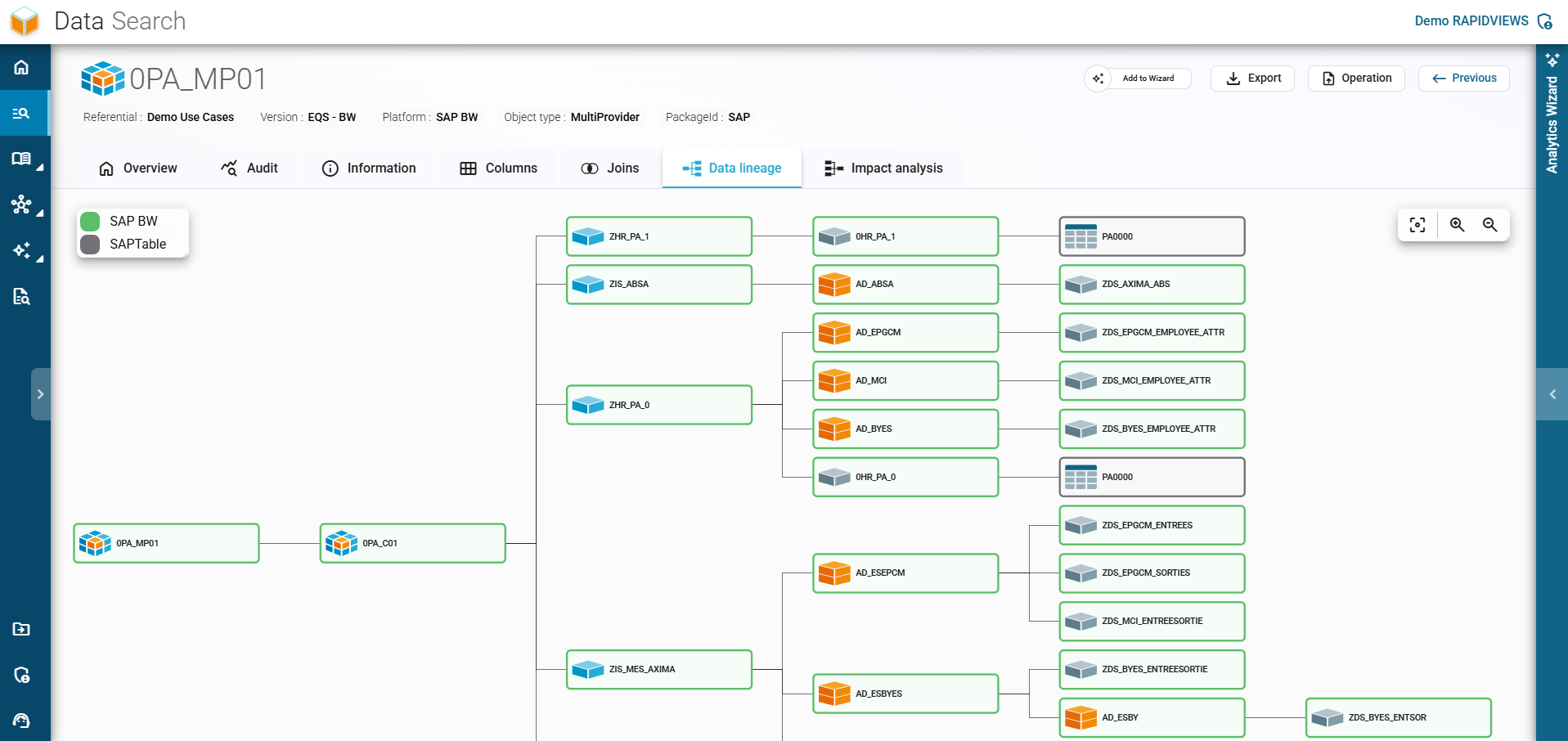Click the grey SAPTable legend swatch
Viewport: 1568px width, 741px height.
pyautogui.click(x=90, y=245)
